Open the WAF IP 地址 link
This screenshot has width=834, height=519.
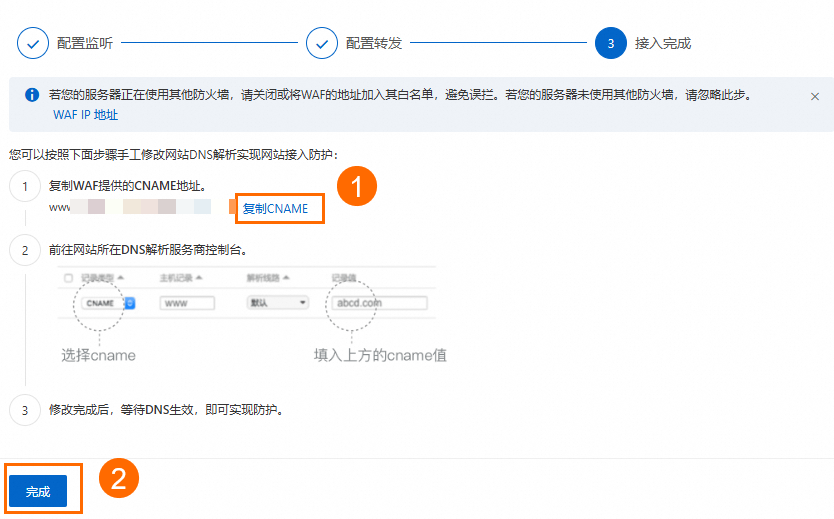[86, 115]
